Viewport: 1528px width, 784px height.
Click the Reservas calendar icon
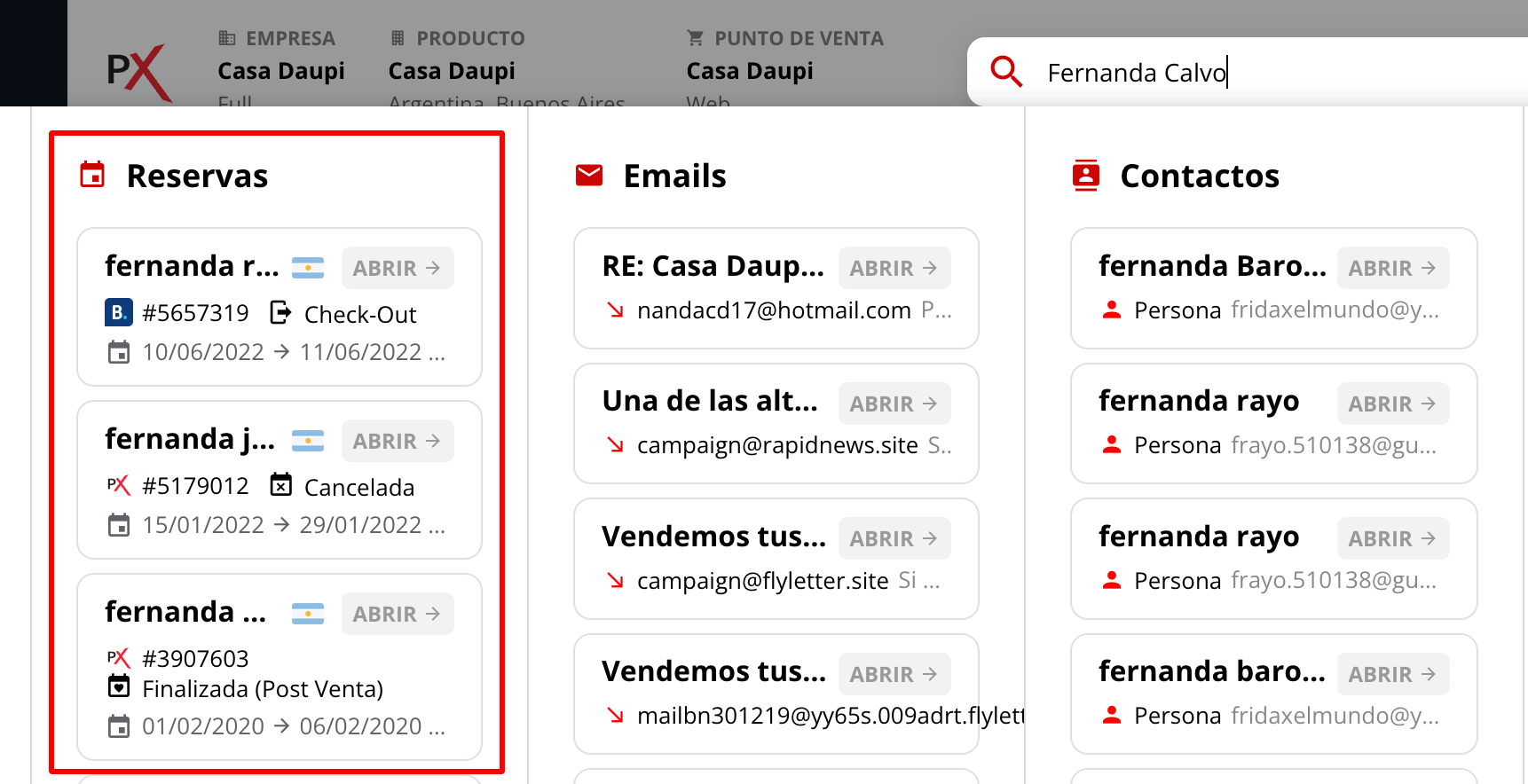click(x=92, y=176)
